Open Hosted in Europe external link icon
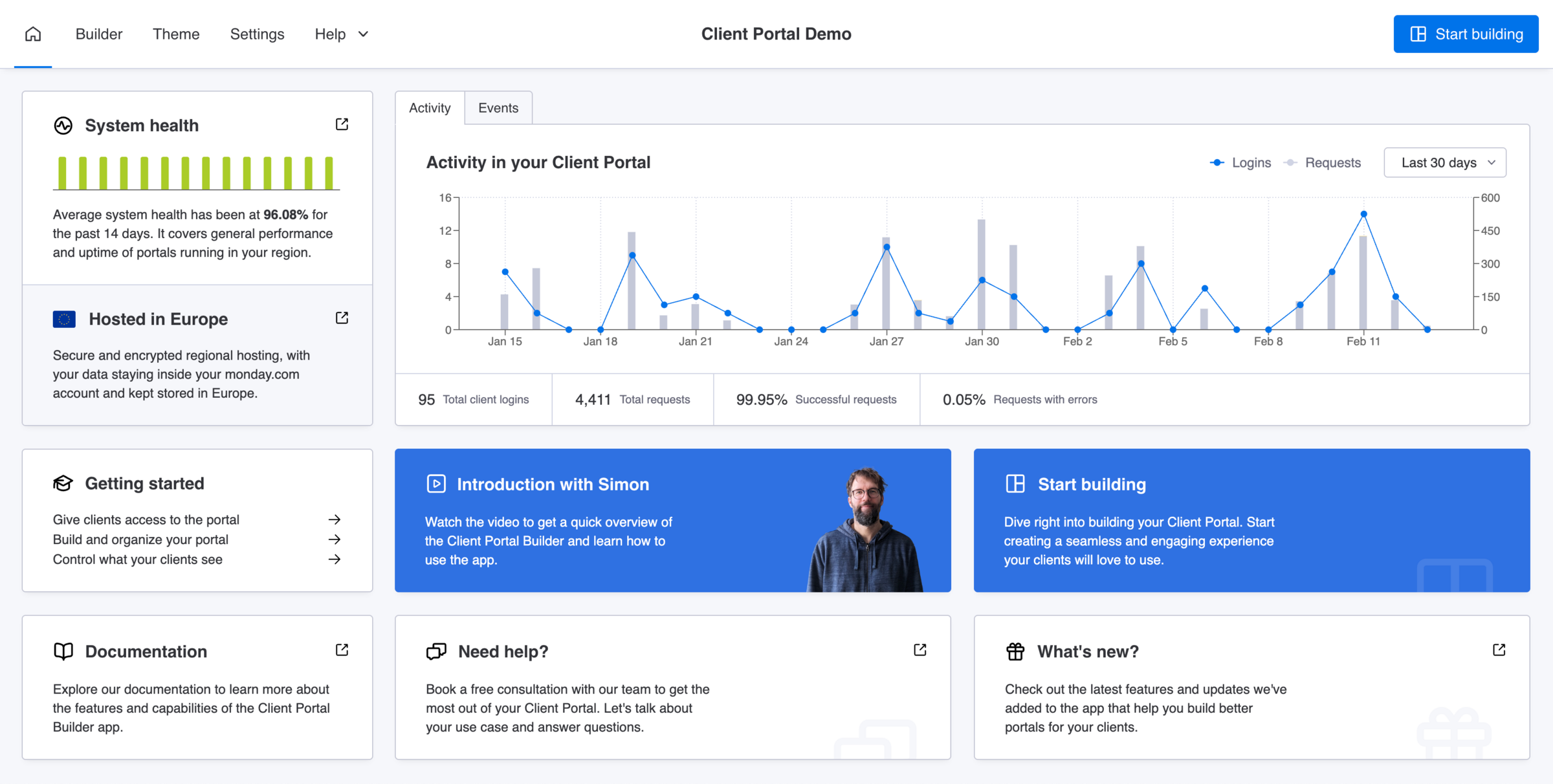 342,318
